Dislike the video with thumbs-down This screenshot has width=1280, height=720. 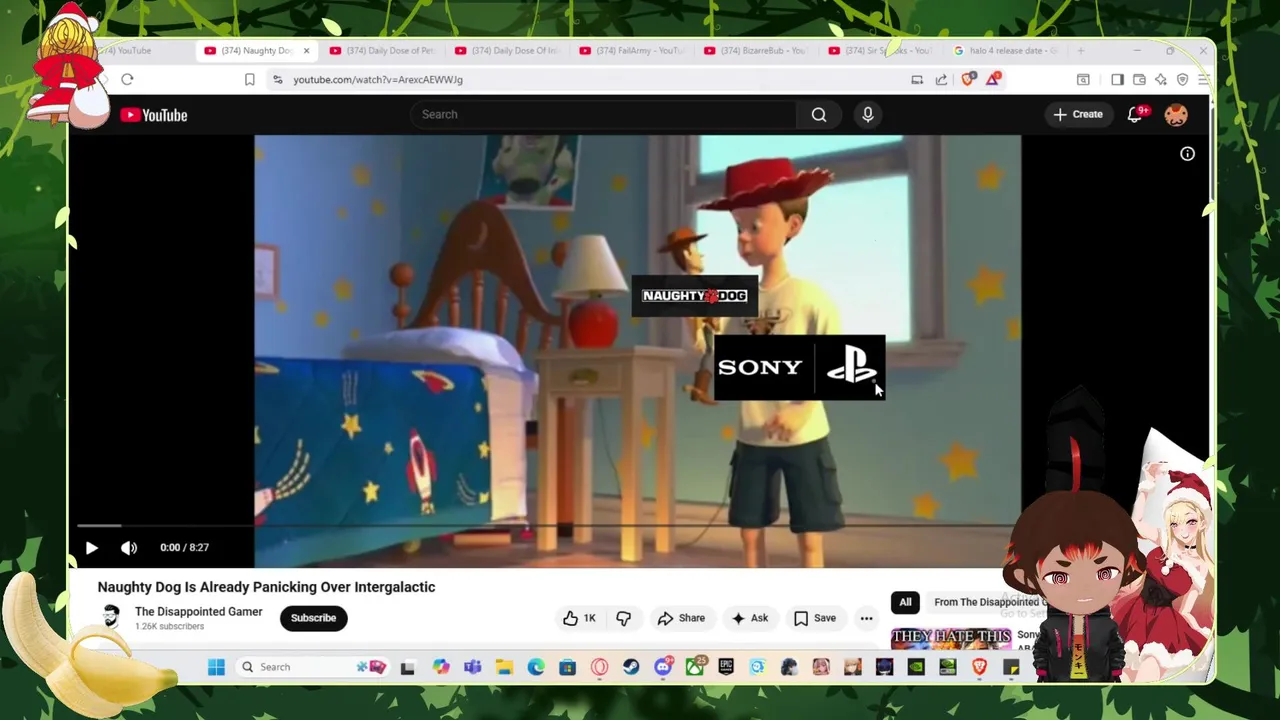click(624, 618)
